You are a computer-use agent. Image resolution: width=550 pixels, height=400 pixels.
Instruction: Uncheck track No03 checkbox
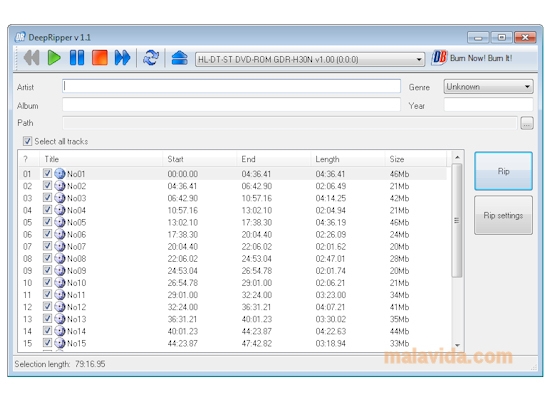coord(47,198)
